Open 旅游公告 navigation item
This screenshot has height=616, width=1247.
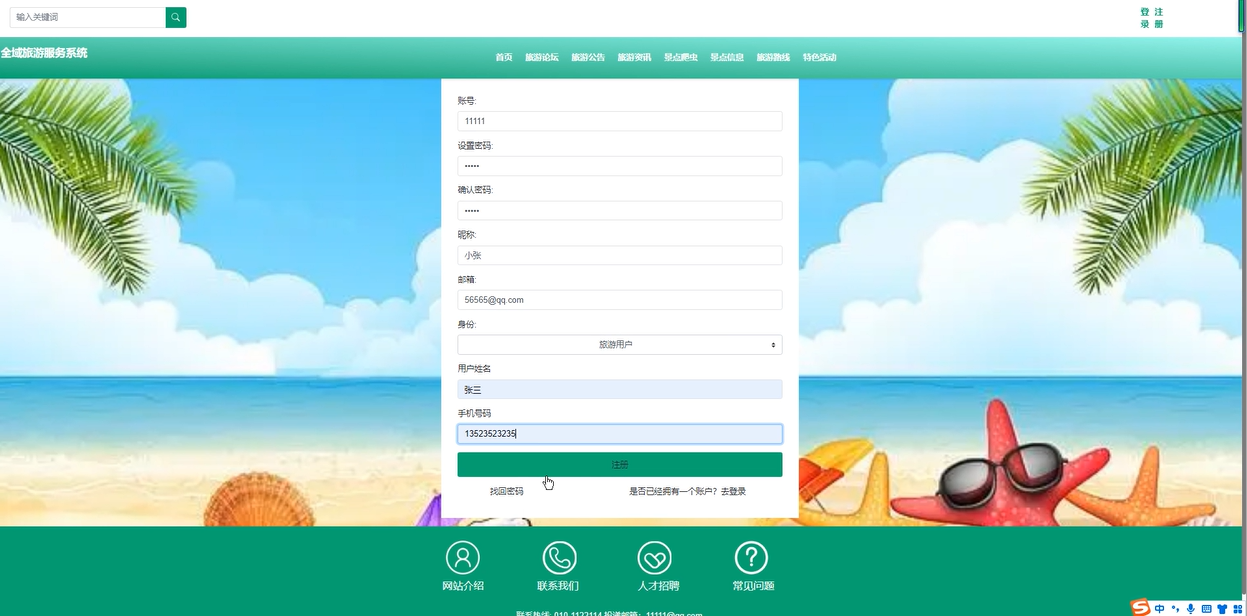[x=588, y=57]
